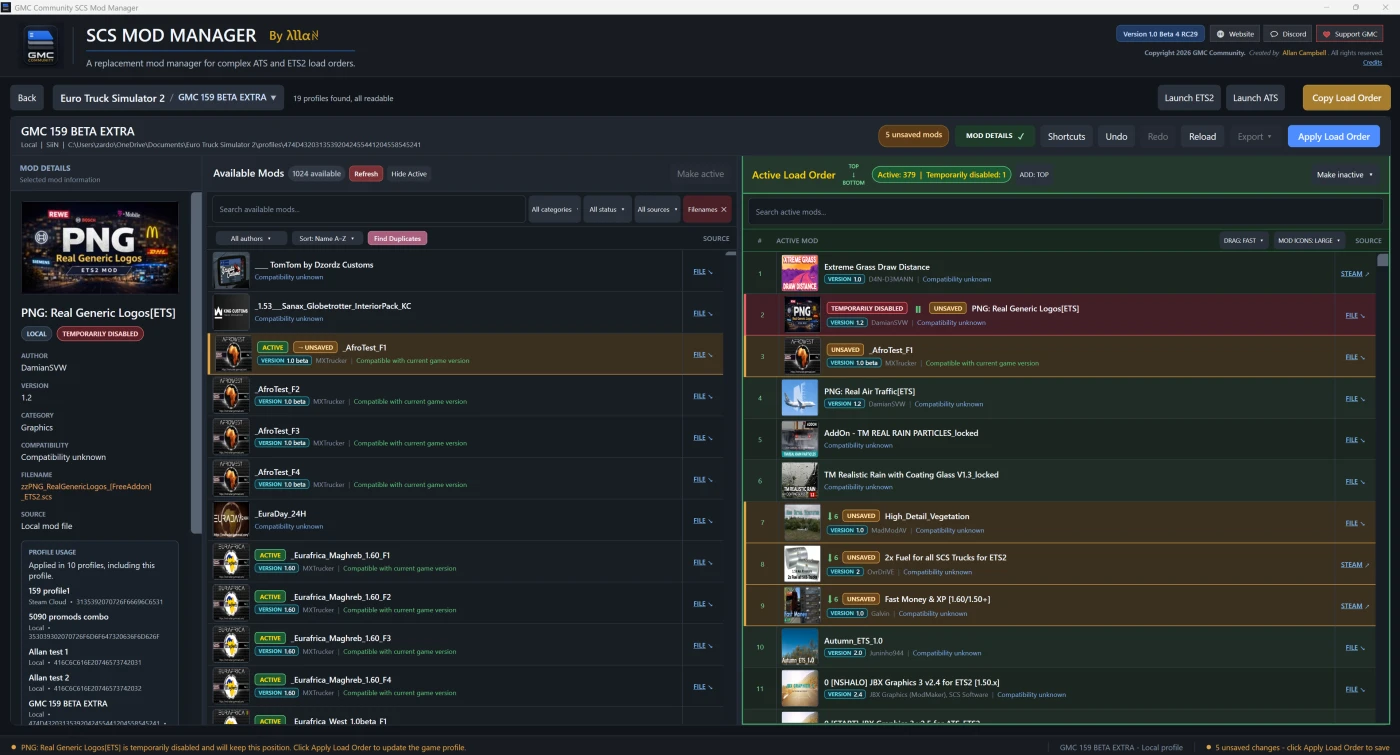Apply Load Order to the game profile

pyautogui.click(x=1334, y=136)
